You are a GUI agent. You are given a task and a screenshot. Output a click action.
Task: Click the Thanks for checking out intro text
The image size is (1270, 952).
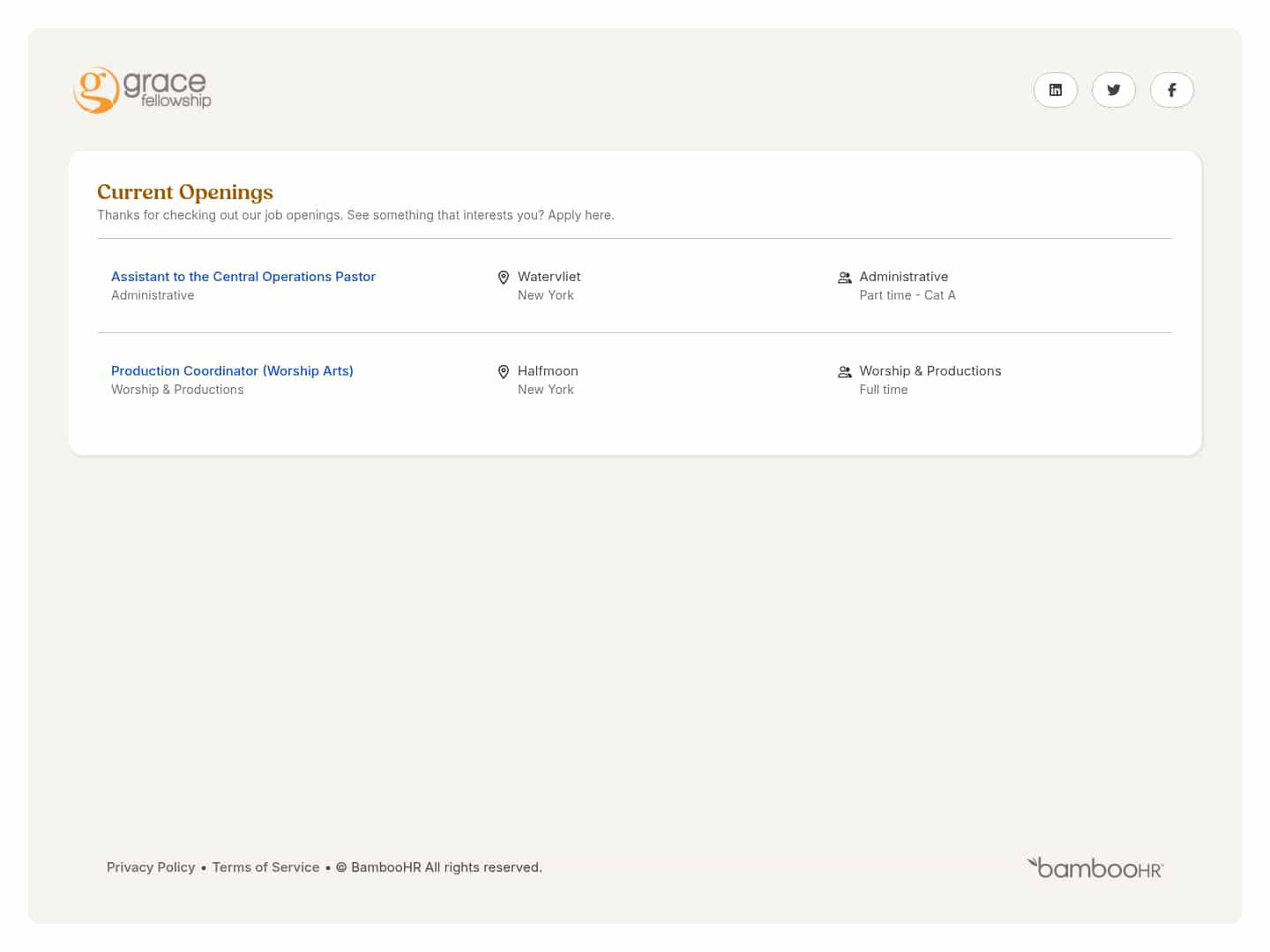pos(355,215)
